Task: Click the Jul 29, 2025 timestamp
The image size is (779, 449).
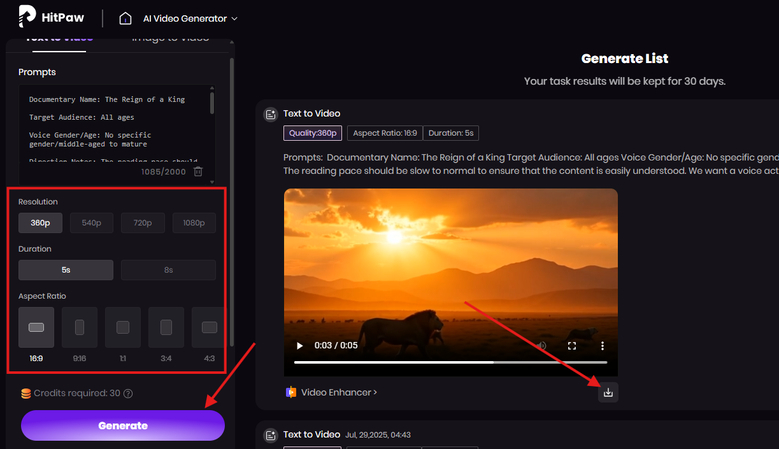Action: coord(378,435)
